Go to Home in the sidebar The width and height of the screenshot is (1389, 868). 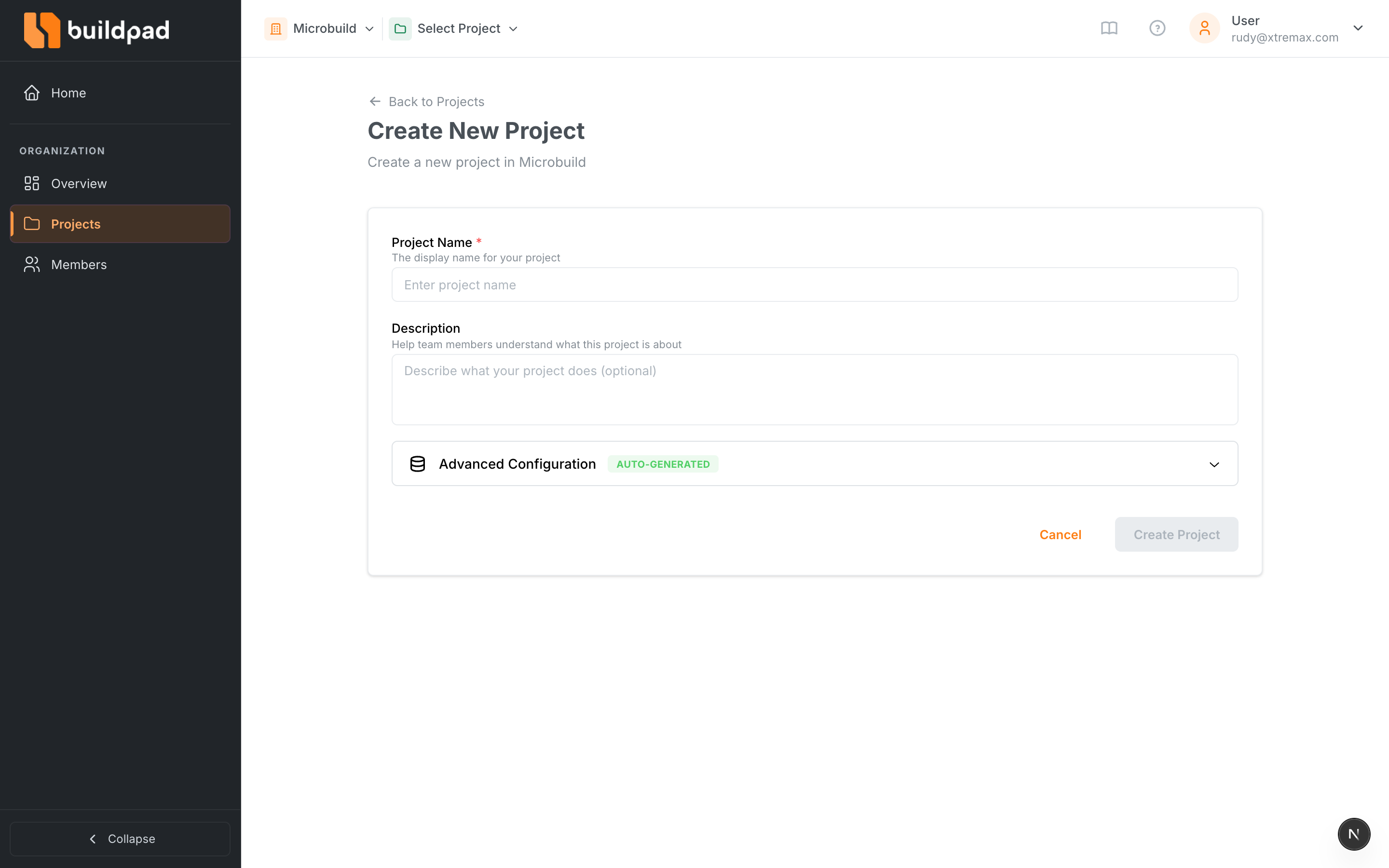(x=120, y=93)
